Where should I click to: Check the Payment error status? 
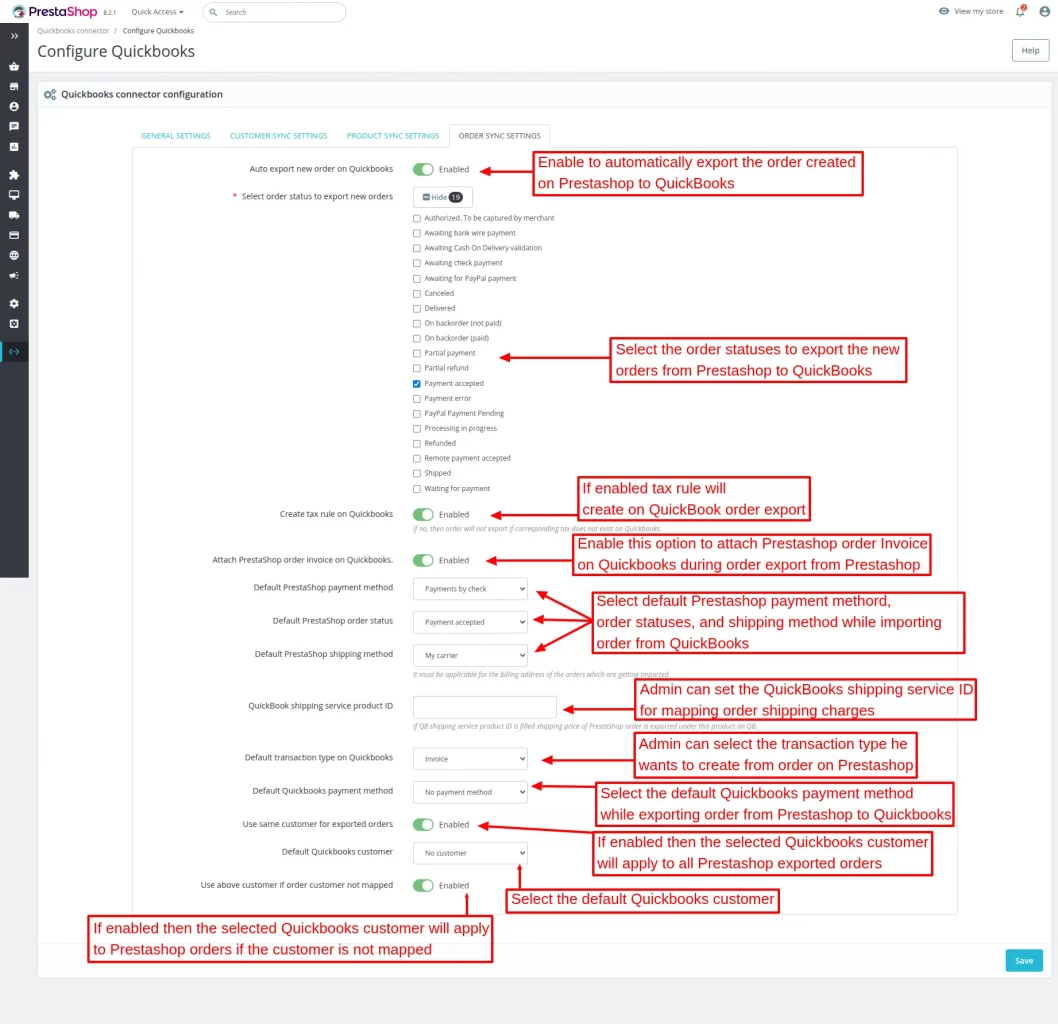[x=416, y=399]
